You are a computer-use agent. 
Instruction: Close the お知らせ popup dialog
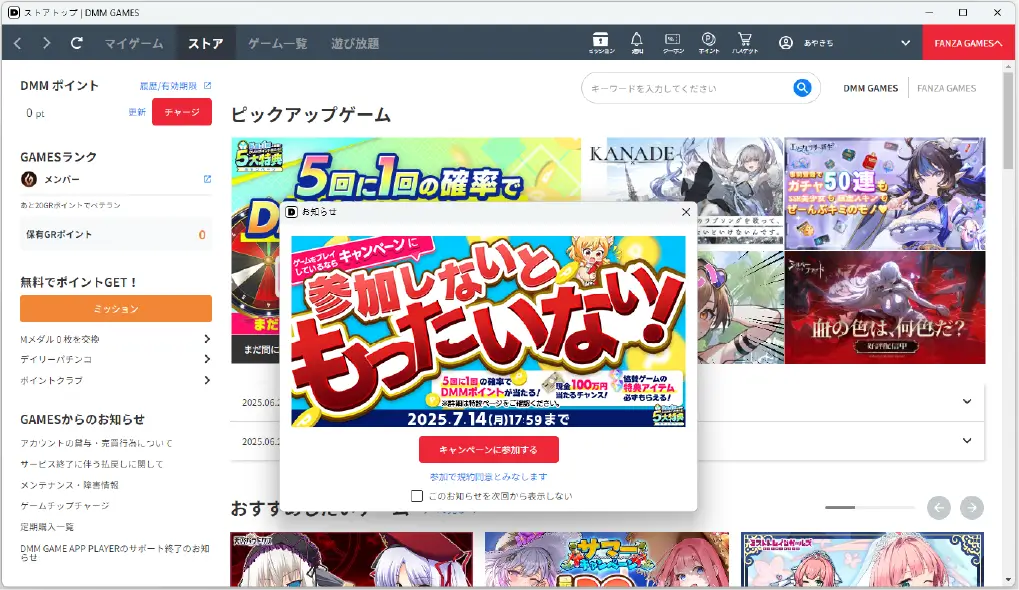[x=686, y=211]
